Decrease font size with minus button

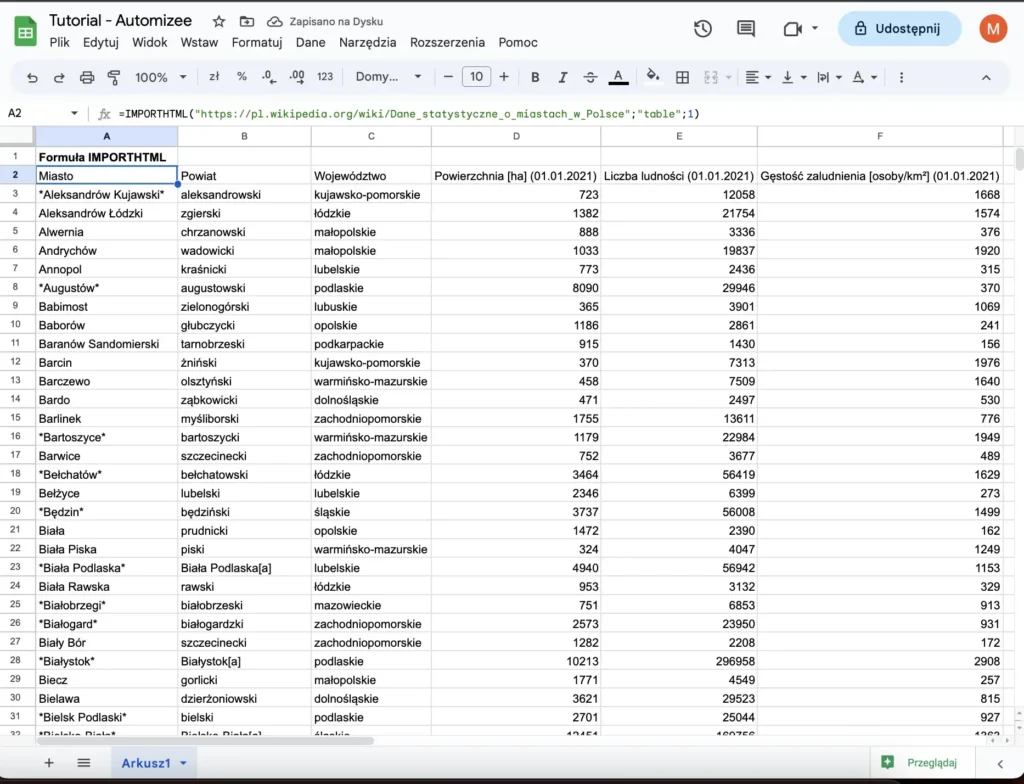click(448, 77)
